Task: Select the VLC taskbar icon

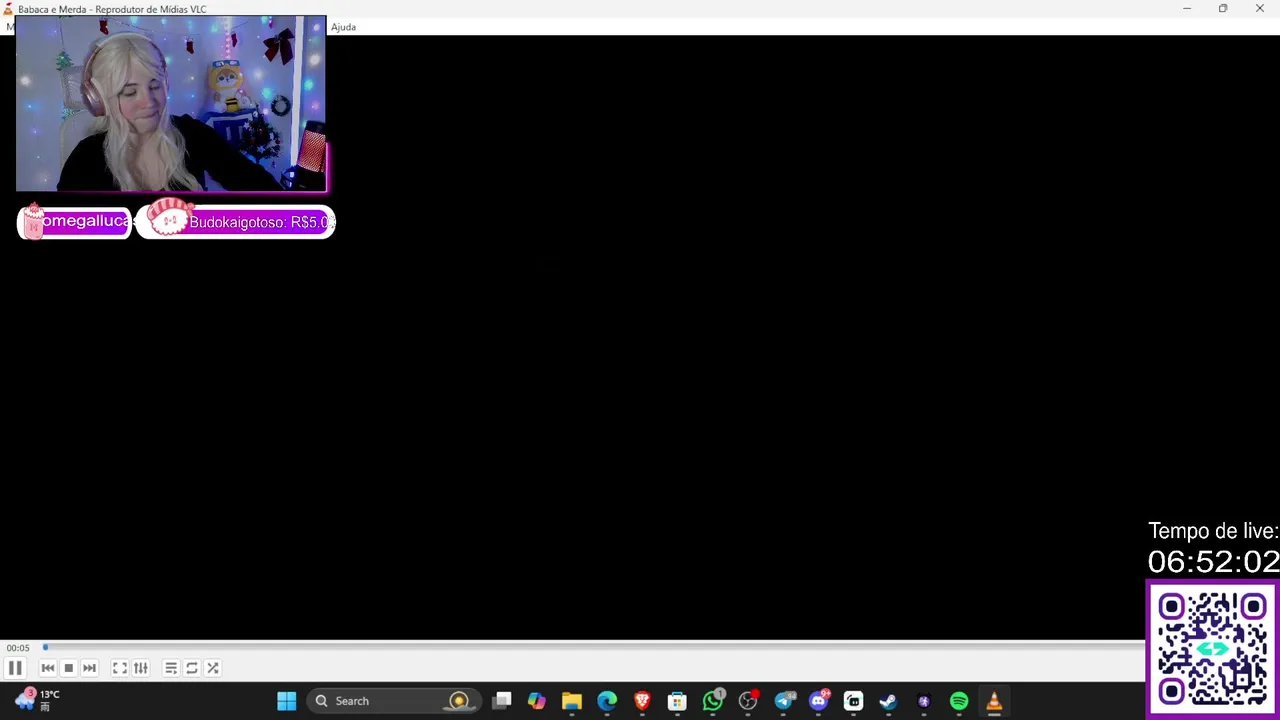Action: [994, 701]
